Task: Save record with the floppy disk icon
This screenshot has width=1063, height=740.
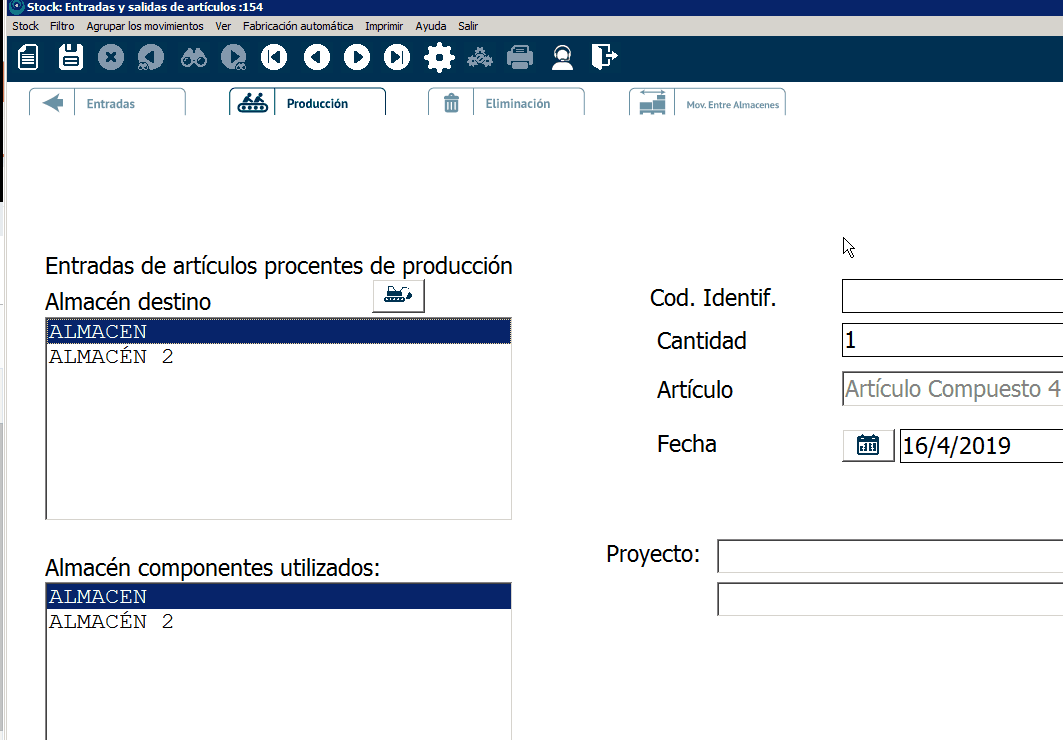Action: [71, 57]
